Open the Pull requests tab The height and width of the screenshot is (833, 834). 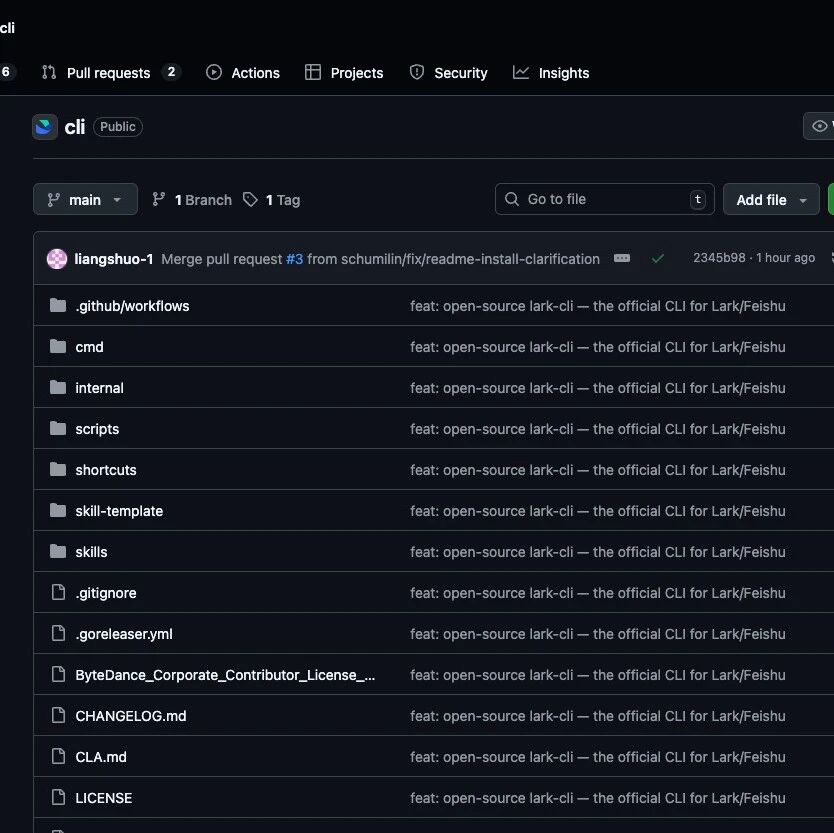(108, 73)
